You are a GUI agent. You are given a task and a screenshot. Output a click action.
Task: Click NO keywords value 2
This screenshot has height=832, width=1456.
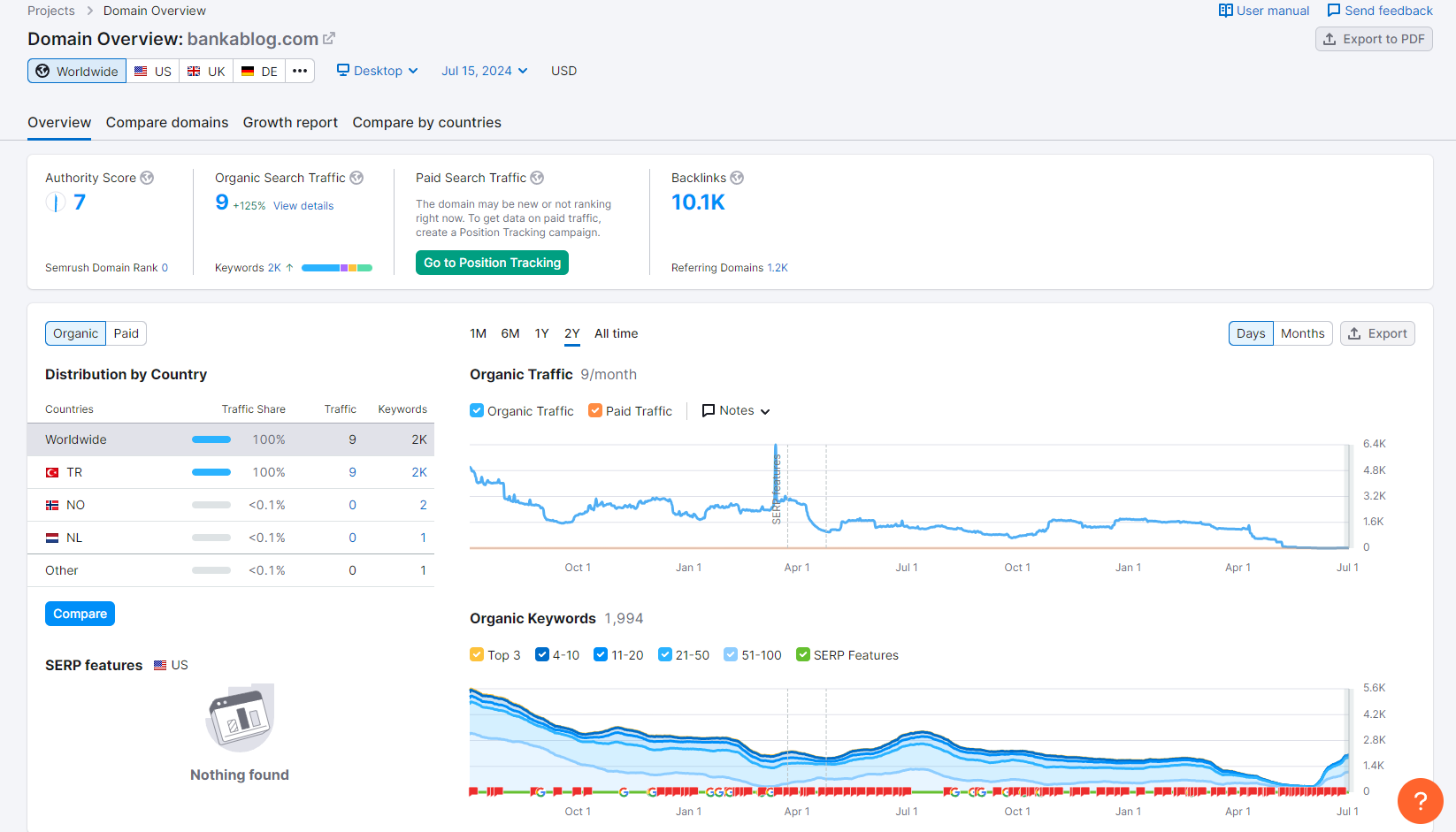423,505
